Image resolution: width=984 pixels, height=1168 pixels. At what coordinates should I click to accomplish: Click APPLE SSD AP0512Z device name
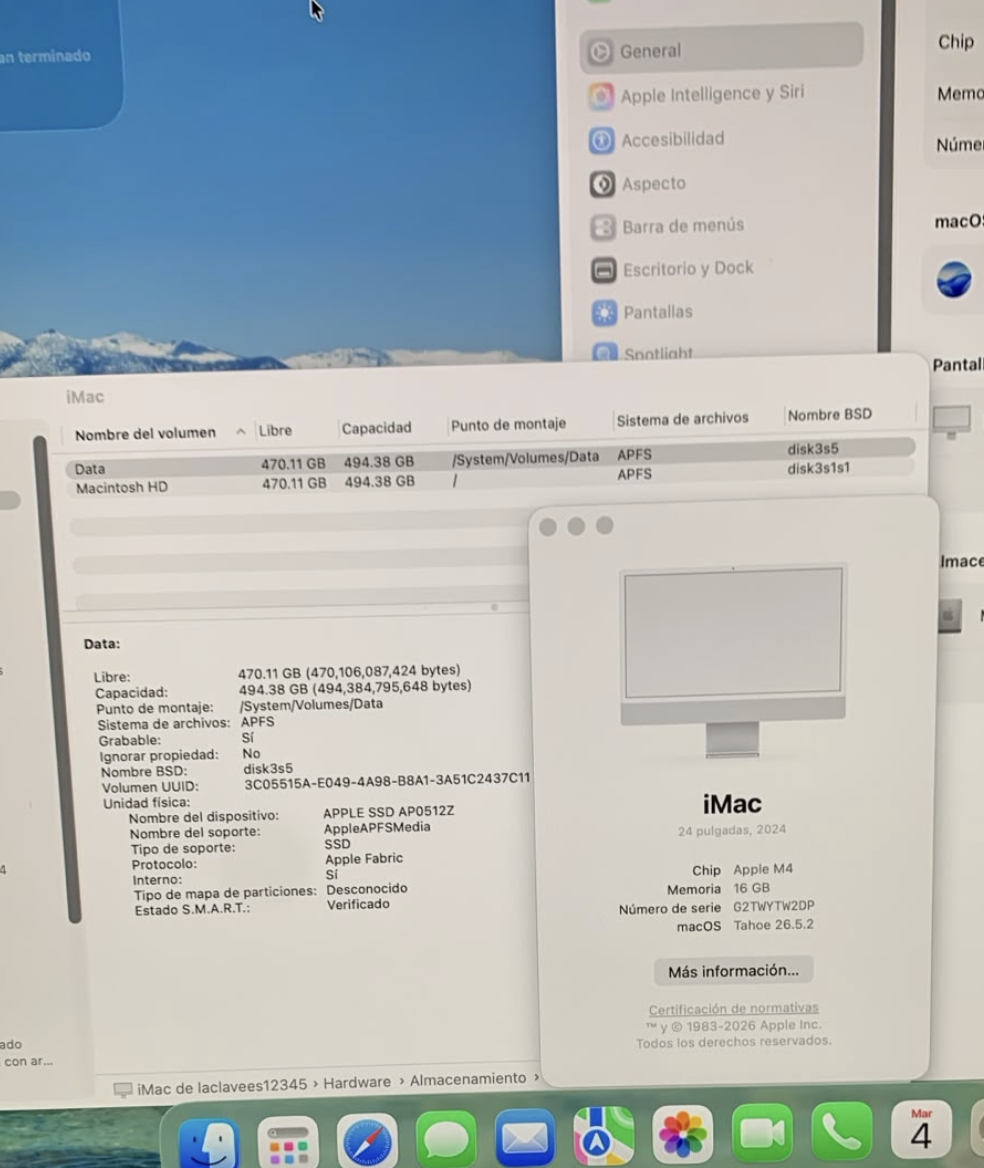click(x=389, y=812)
